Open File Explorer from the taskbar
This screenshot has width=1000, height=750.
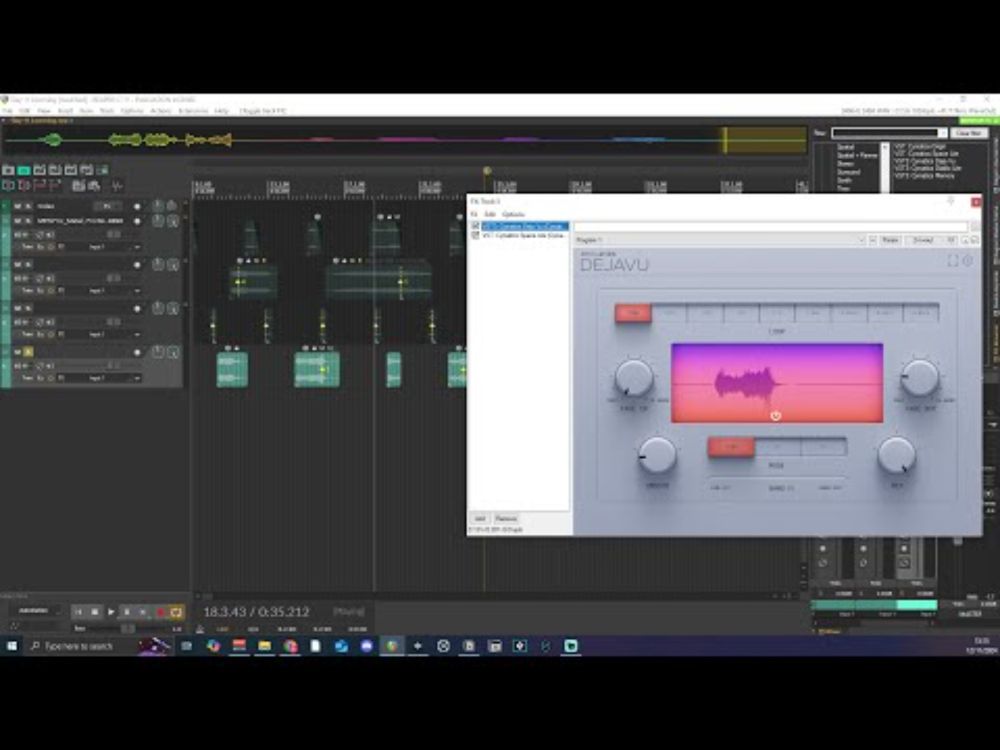point(264,646)
